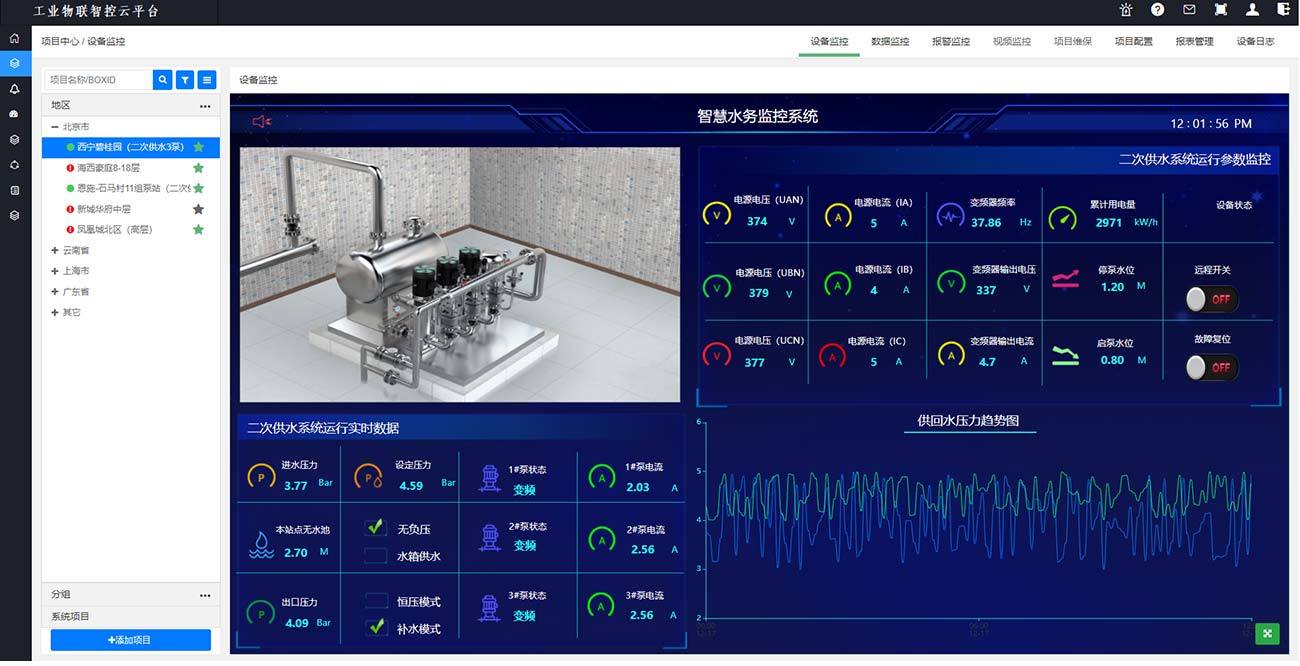Click the filter funnel icon button
The height and width of the screenshot is (666, 1300).
point(185,80)
